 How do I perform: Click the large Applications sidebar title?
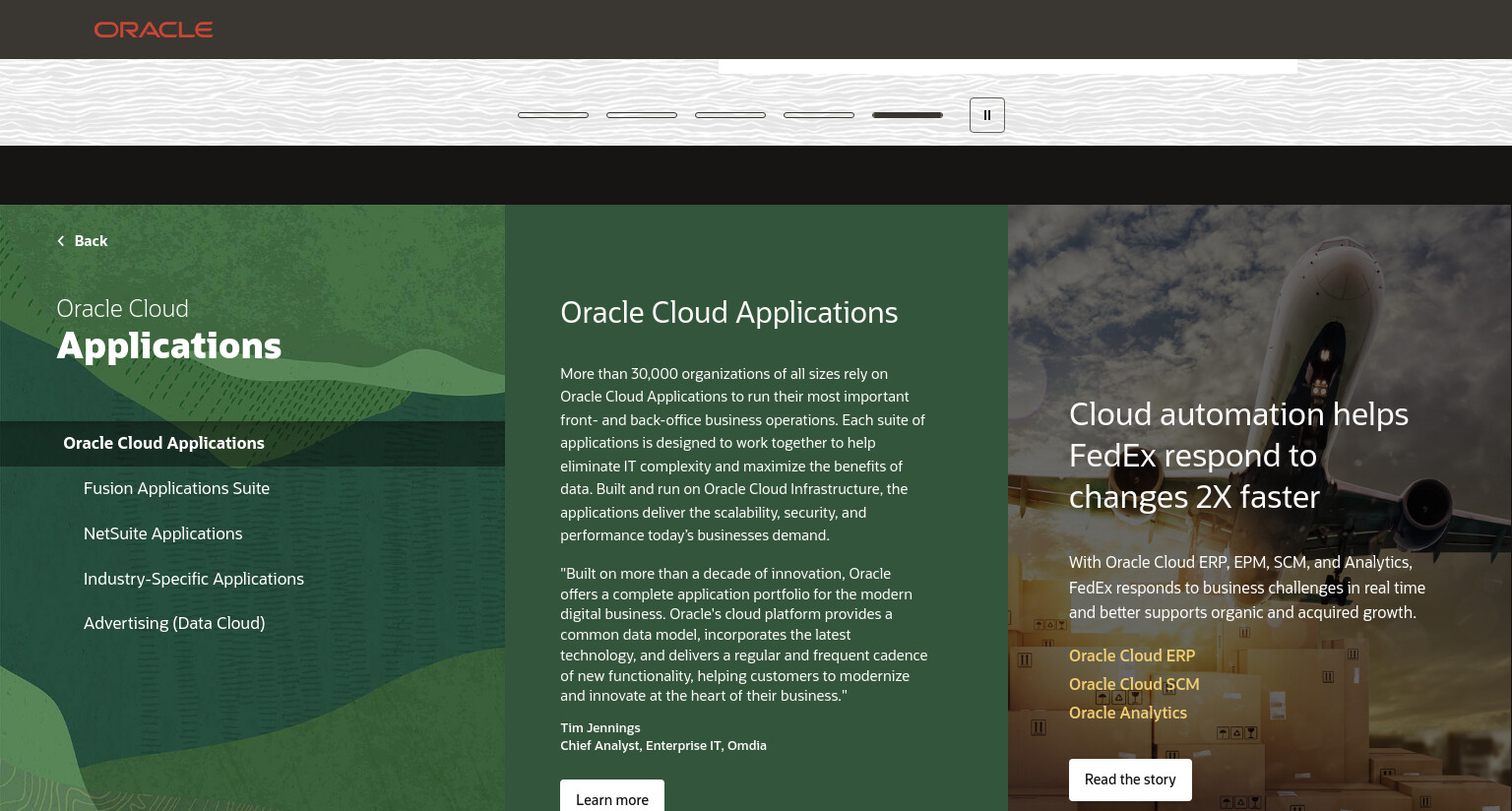click(169, 346)
